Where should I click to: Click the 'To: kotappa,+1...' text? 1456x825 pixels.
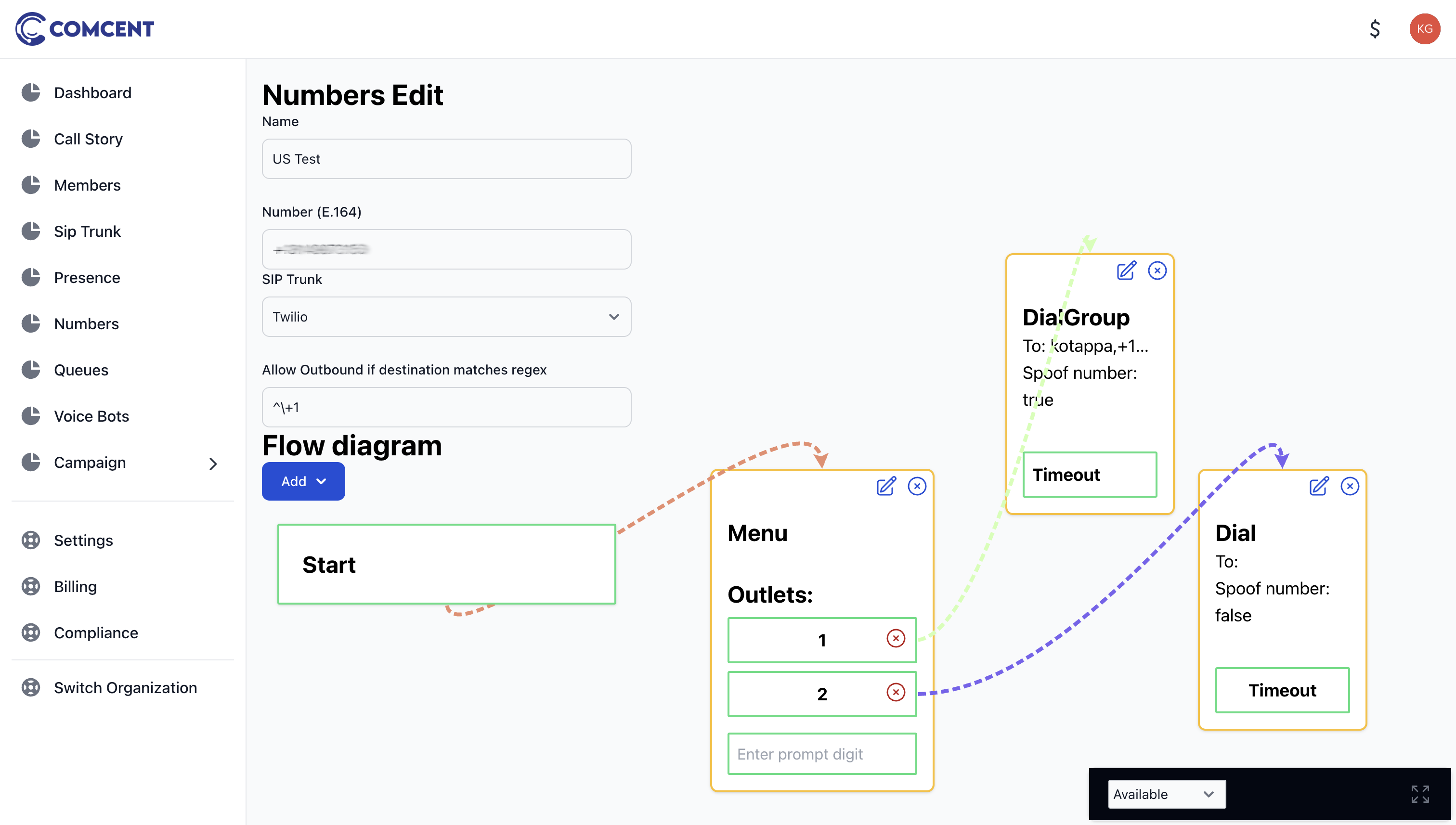[x=1085, y=346]
